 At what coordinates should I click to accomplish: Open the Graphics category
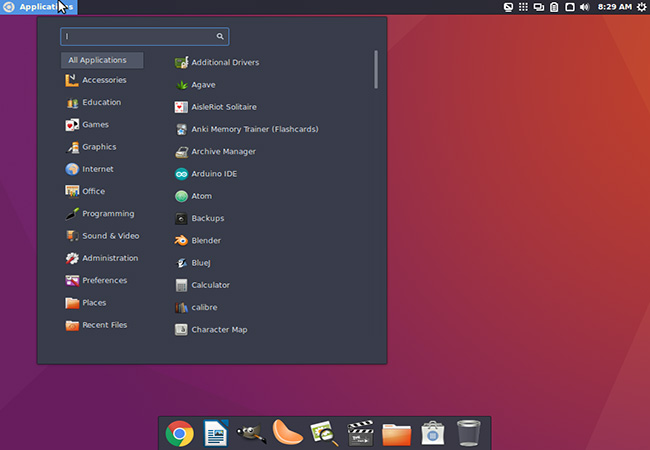point(99,147)
